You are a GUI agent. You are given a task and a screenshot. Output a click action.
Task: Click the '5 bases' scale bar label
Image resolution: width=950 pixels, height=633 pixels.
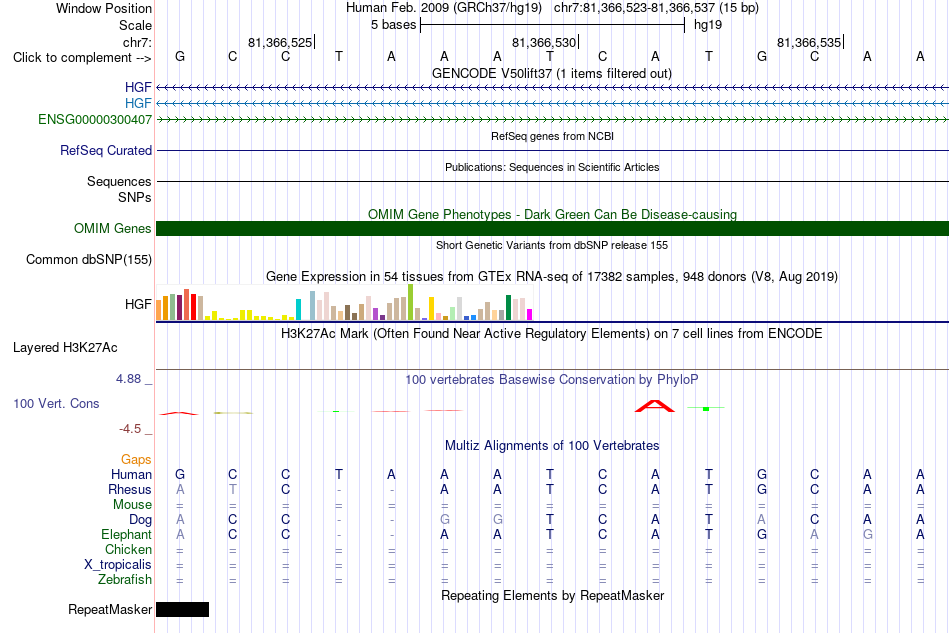[x=394, y=25]
